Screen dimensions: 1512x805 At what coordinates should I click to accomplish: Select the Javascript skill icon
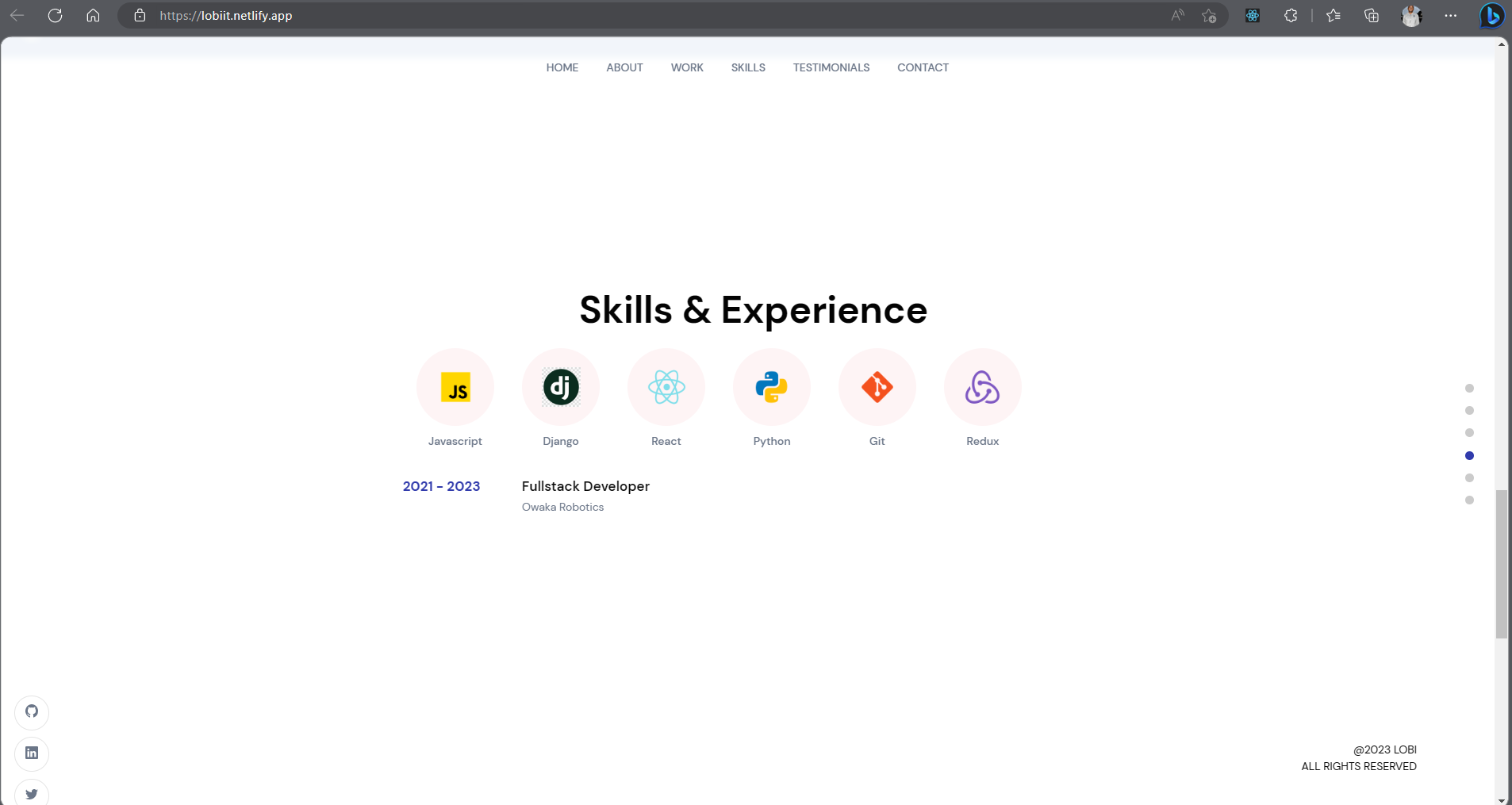[x=455, y=388]
